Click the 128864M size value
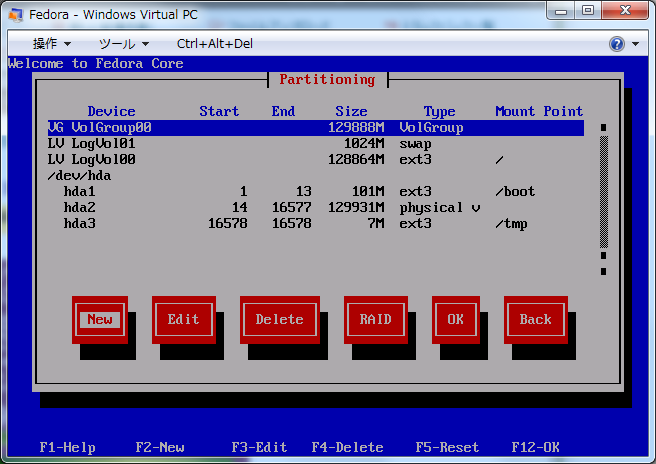The height and width of the screenshot is (464, 656). pos(356,159)
